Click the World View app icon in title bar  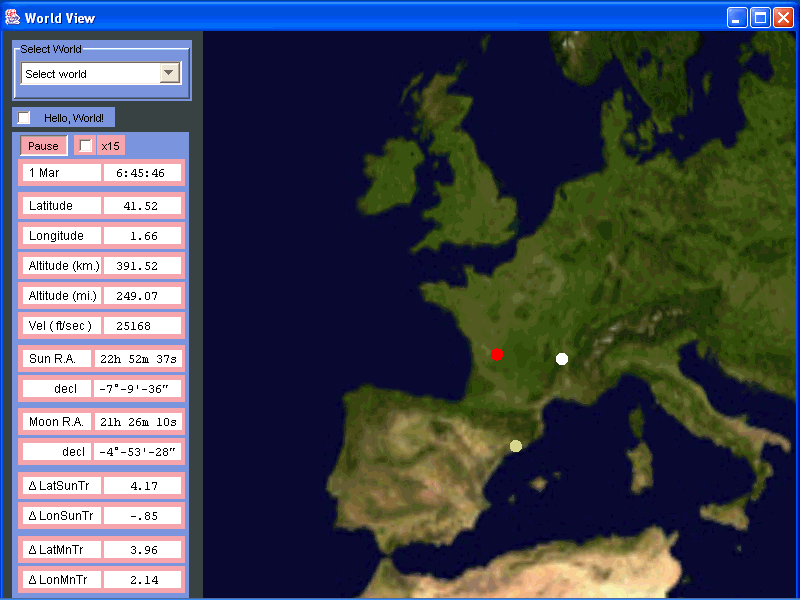click(x=12, y=16)
